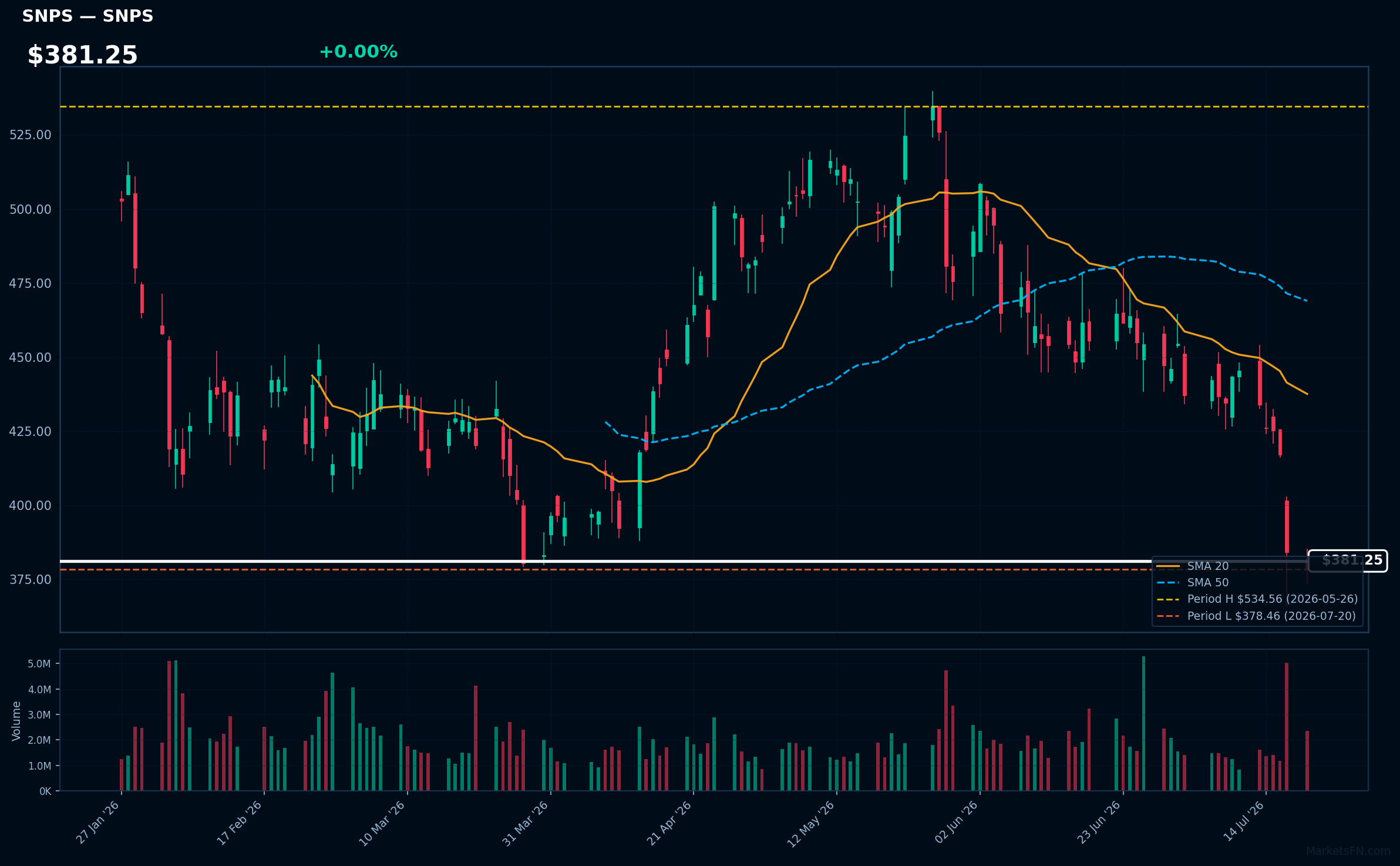Select the large $381.25 header price

(83, 55)
